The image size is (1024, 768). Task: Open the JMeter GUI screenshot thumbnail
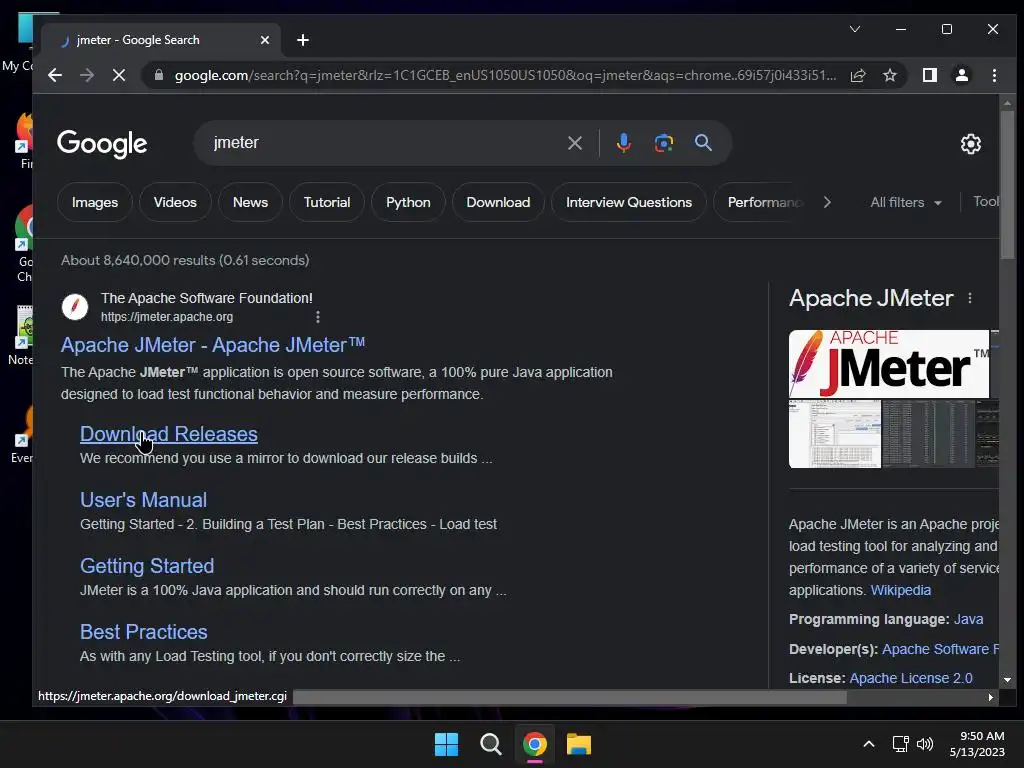pos(835,434)
